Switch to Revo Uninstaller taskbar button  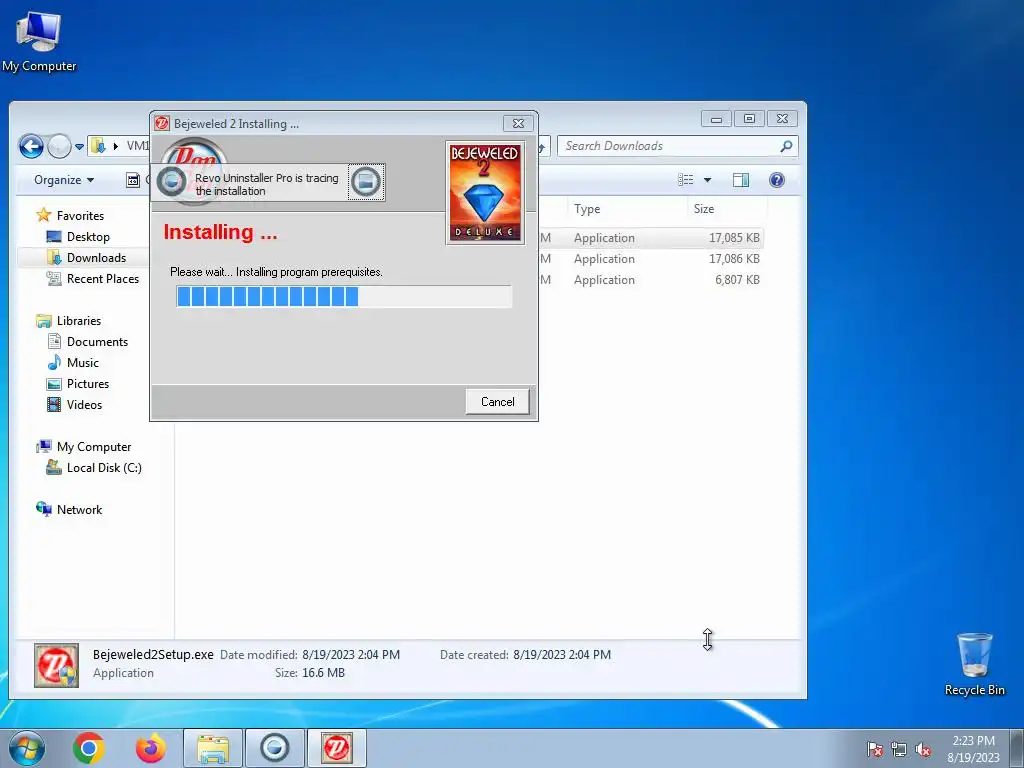(x=275, y=748)
